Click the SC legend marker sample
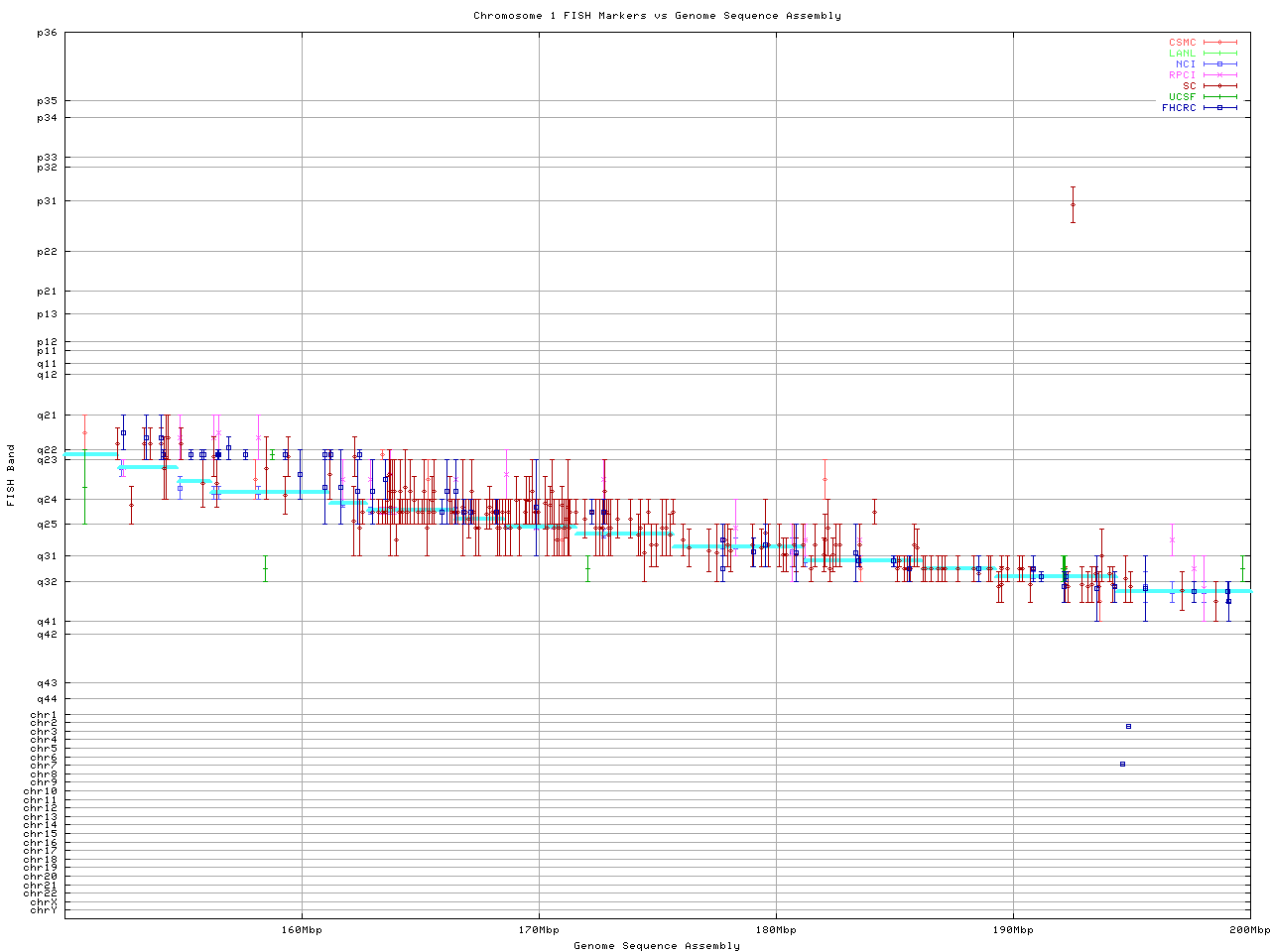The image size is (1270, 952). coord(1219,86)
